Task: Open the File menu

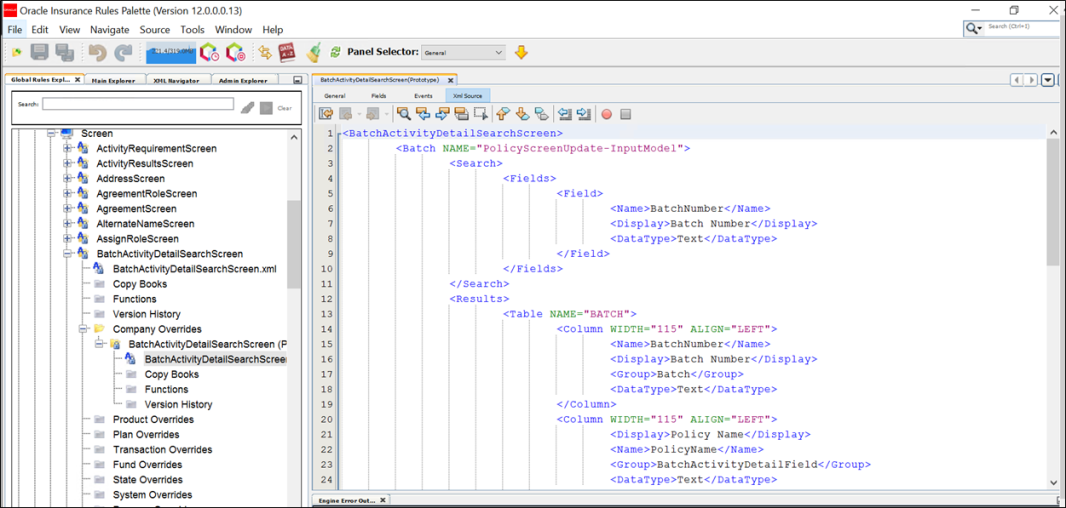Action: [x=15, y=29]
